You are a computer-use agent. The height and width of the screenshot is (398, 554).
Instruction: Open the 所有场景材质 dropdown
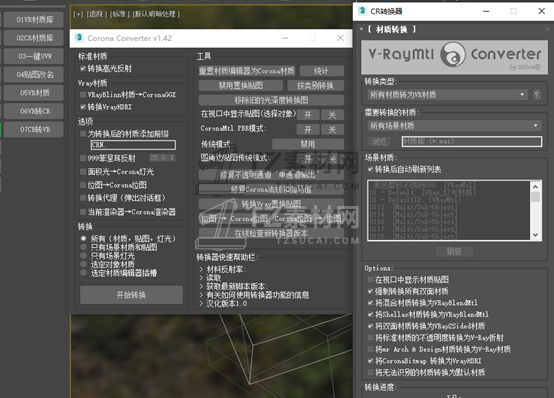click(x=454, y=126)
